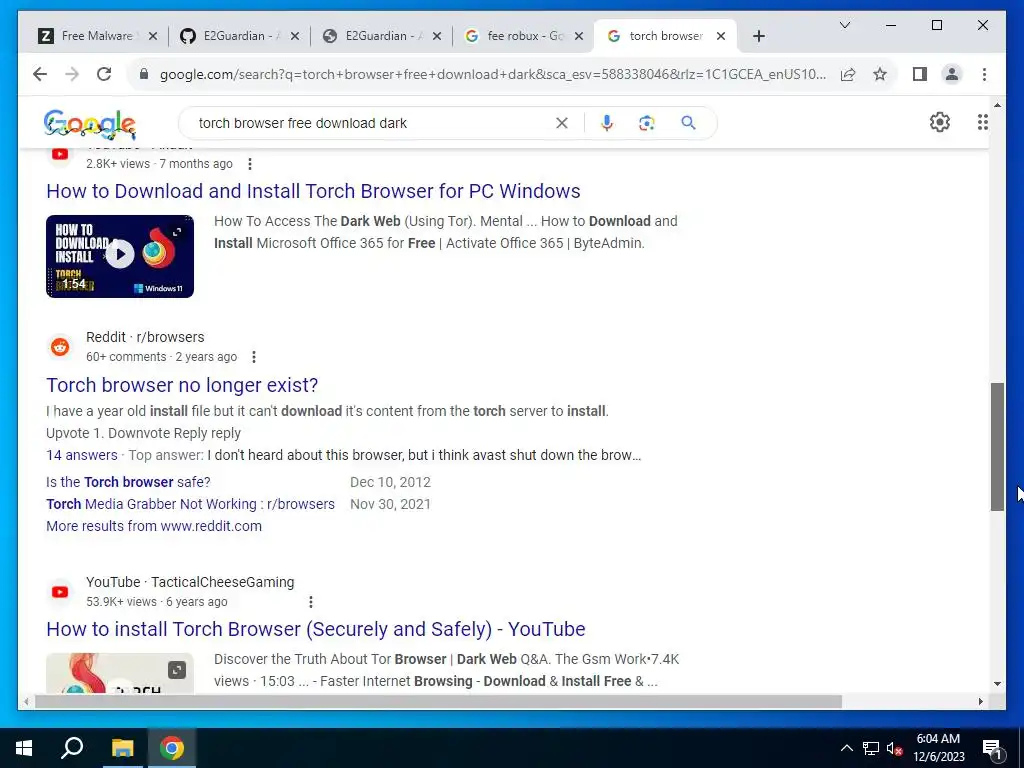The height and width of the screenshot is (768, 1024).
Task: Go back to previous page arrow
Action: pos(40,74)
